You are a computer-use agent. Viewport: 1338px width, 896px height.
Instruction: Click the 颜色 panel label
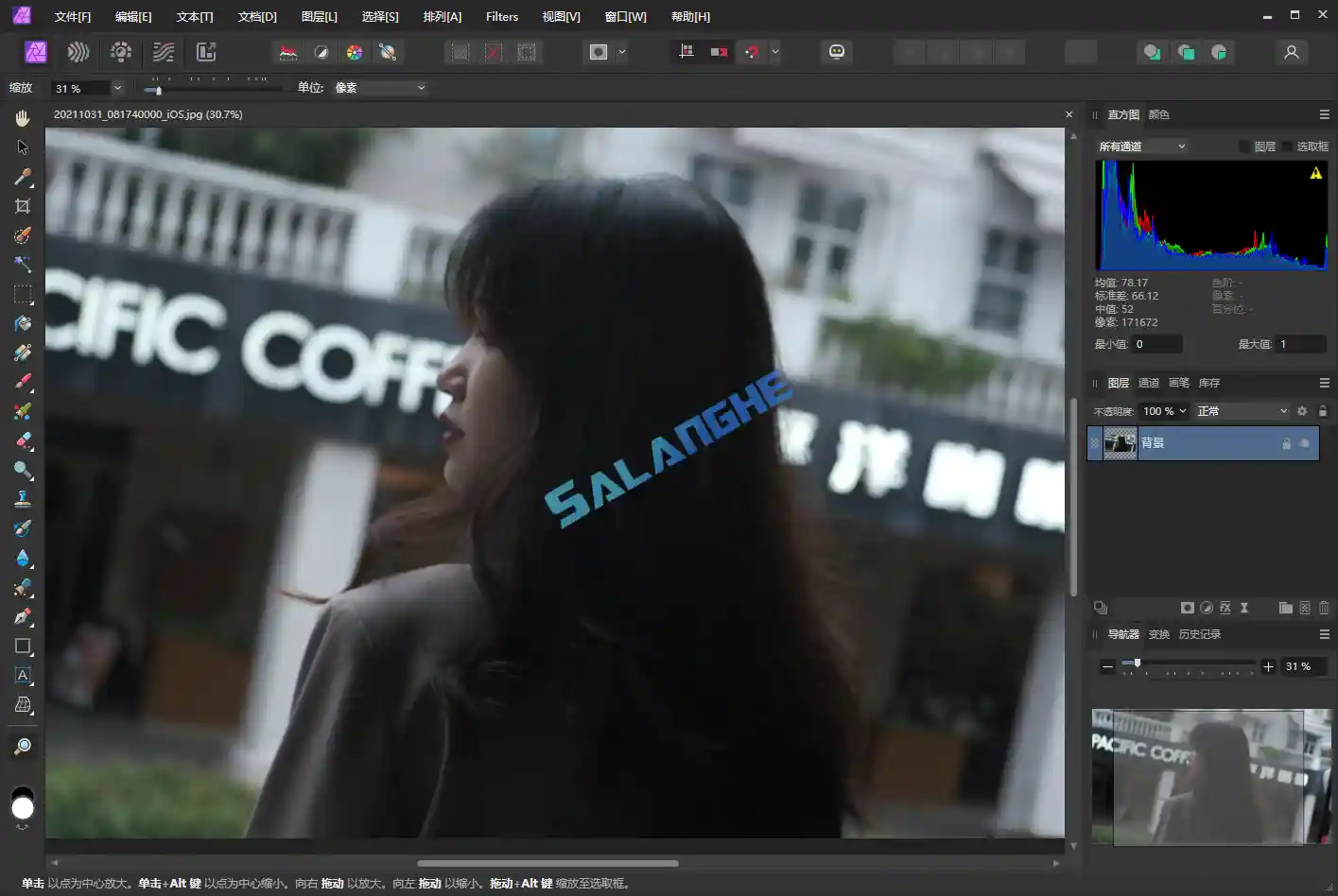click(1158, 114)
